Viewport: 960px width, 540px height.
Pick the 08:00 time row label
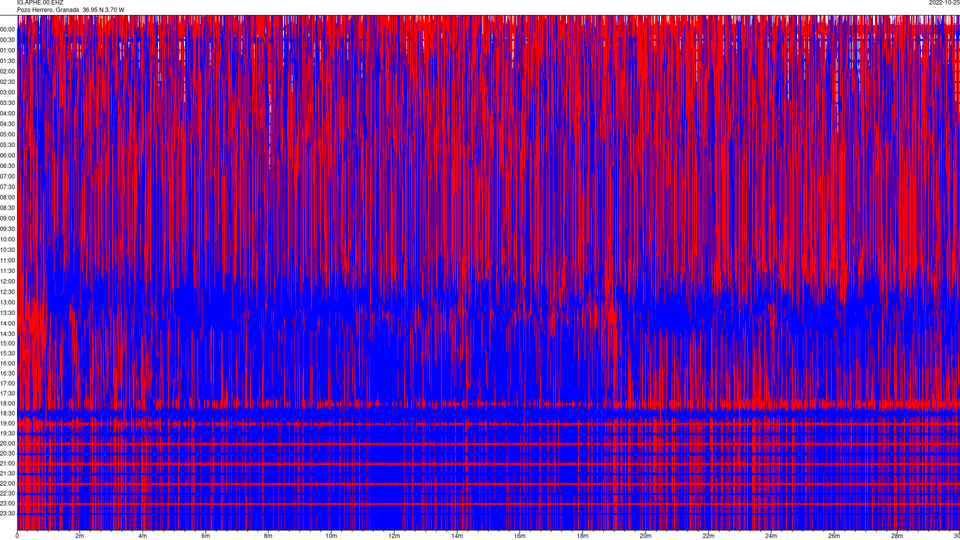[7, 197]
